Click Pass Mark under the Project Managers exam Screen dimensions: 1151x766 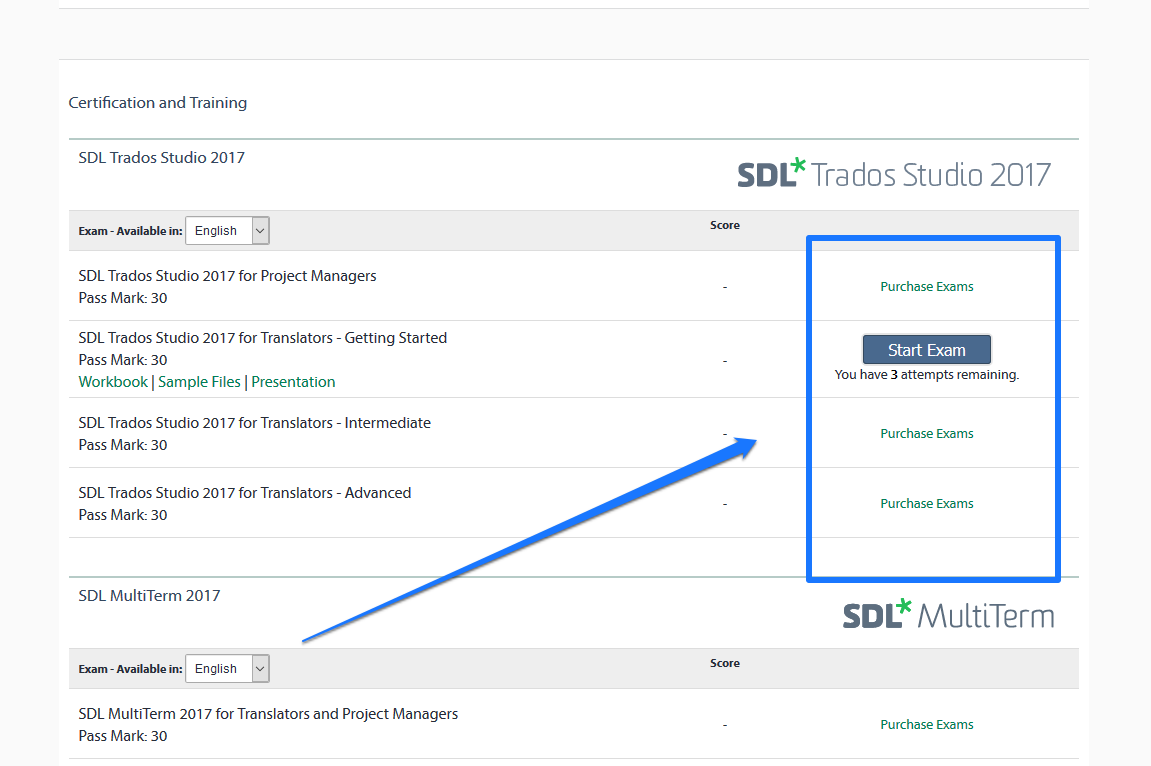[x=123, y=298]
